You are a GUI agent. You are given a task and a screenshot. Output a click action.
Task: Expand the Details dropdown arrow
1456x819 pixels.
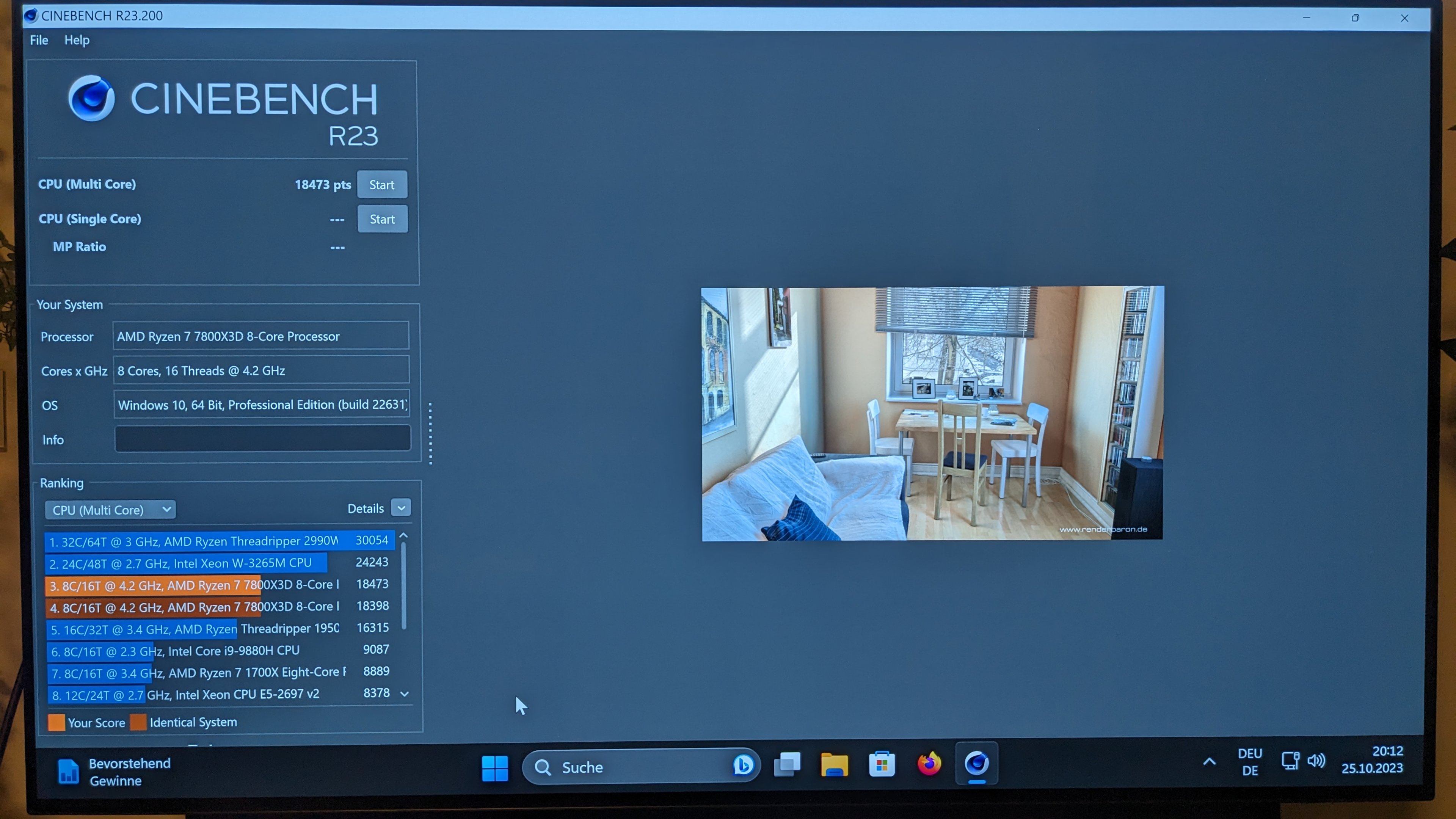coord(401,508)
